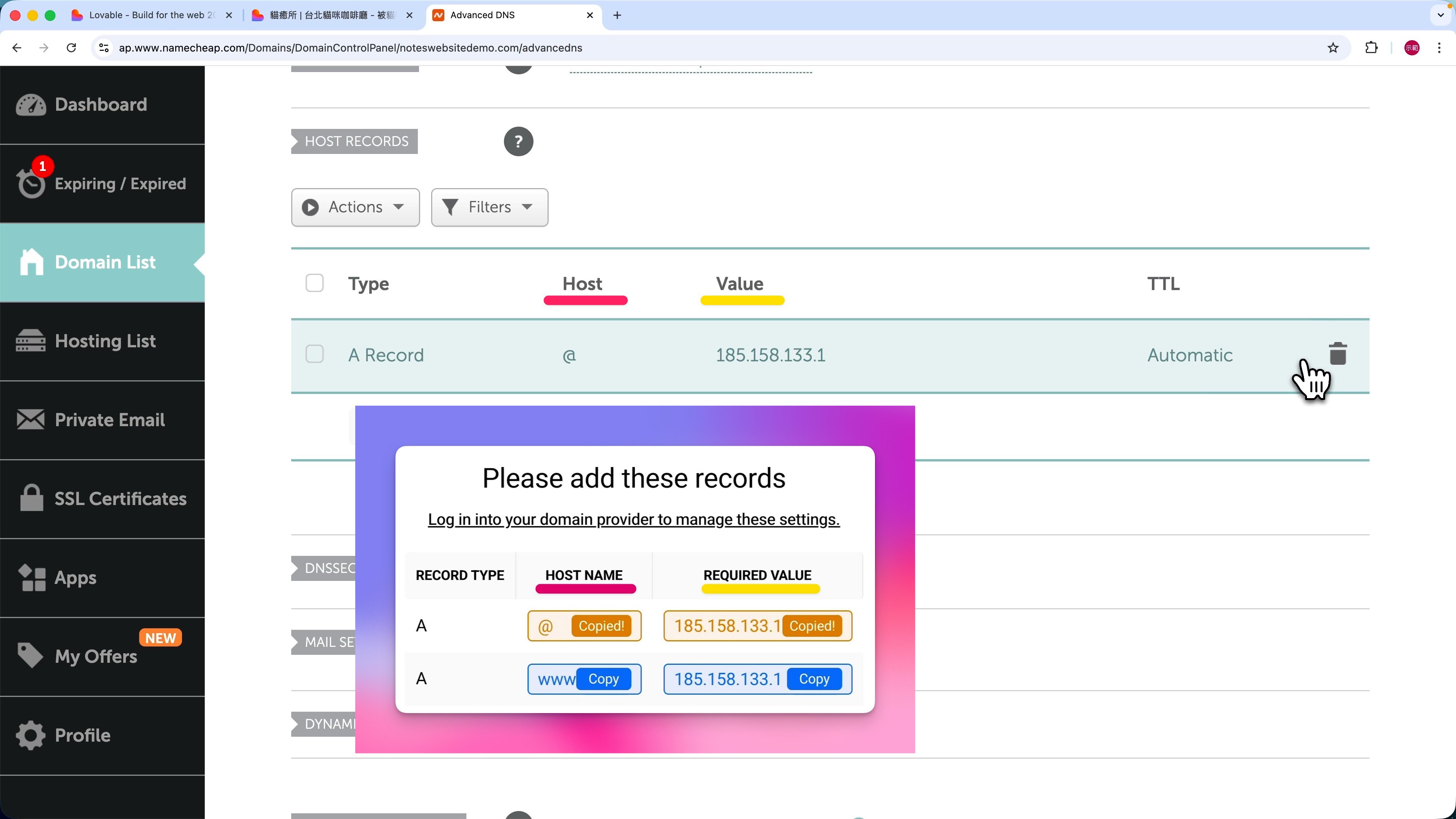Open browser extensions puzzle icon
The image size is (1456, 819).
pos(1371,48)
